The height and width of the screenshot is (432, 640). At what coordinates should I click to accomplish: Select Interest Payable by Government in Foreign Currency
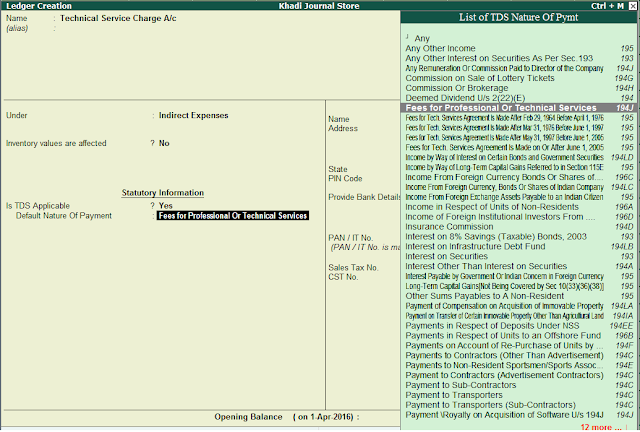pos(519,276)
